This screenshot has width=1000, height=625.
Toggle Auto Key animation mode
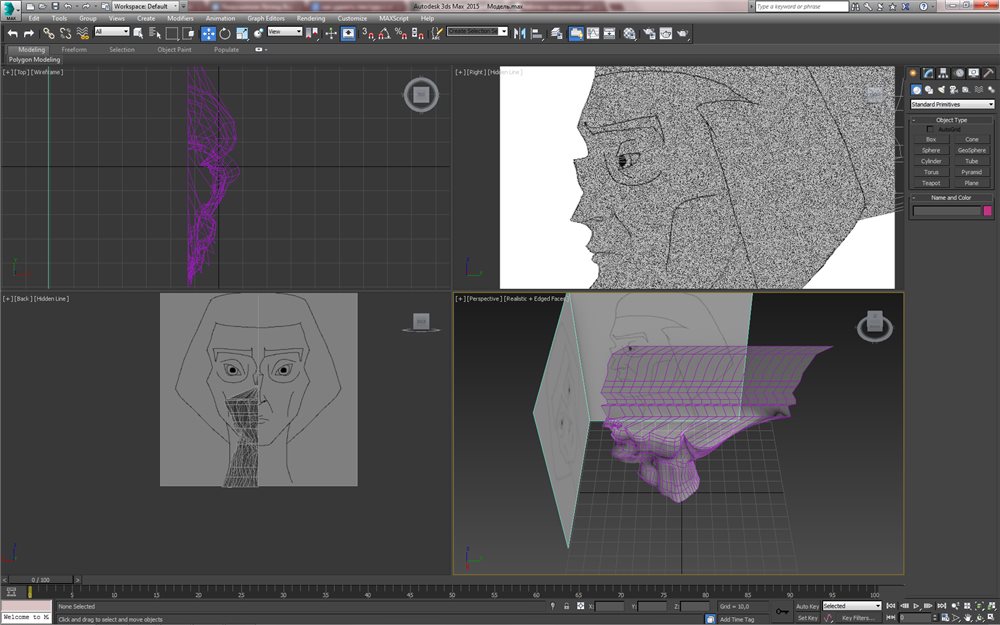pyautogui.click(x=807, y=606)
